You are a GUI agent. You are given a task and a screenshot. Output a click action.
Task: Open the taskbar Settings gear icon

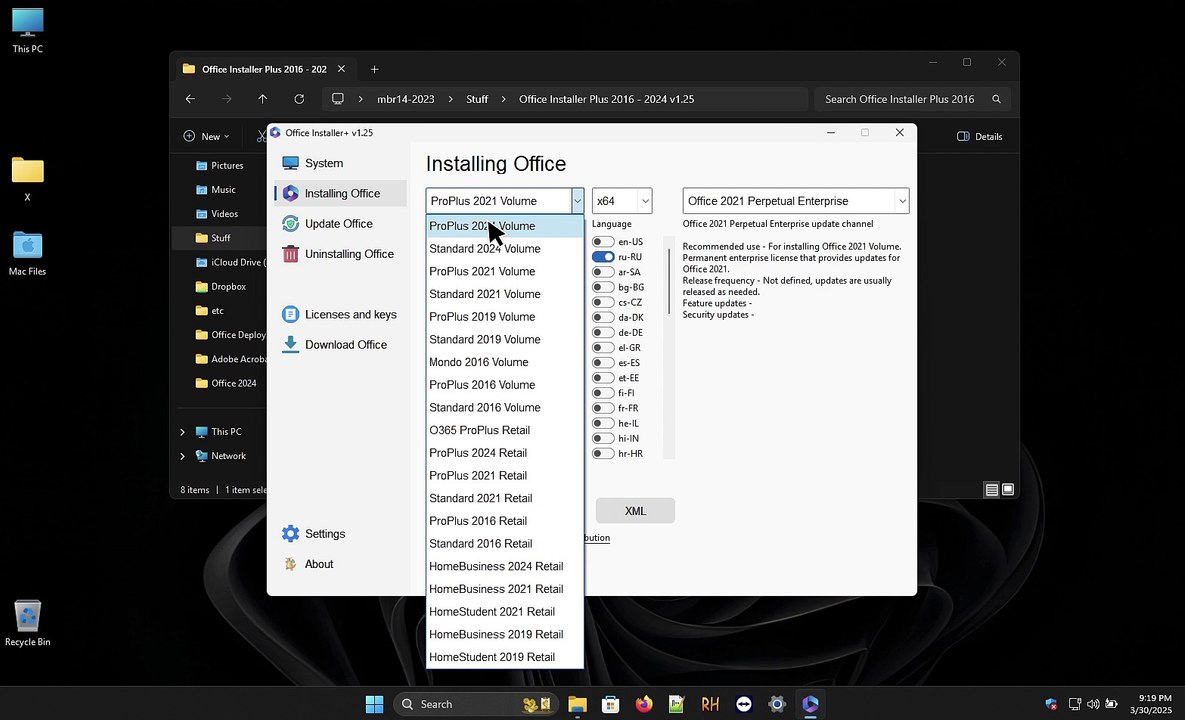pyautogui.click(x=777, y=704)
